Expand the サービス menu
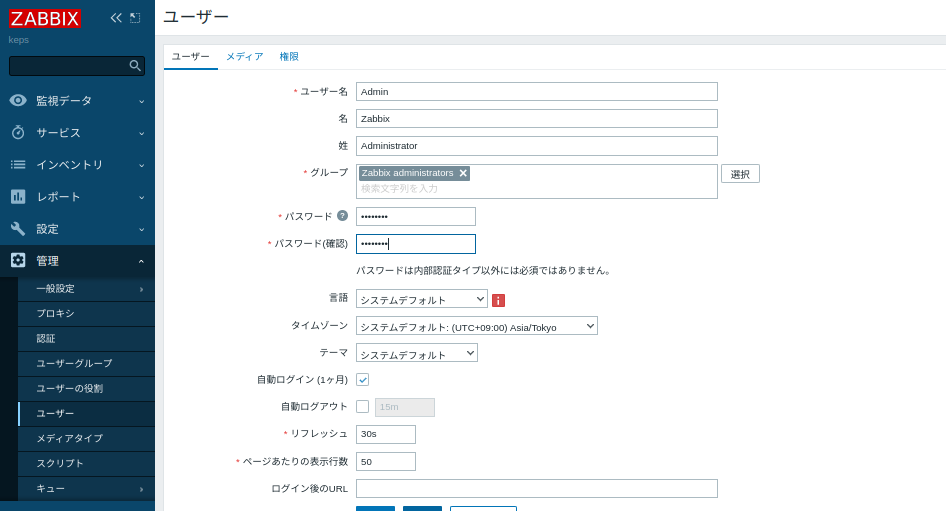946x511 pixels. point(141,133)
